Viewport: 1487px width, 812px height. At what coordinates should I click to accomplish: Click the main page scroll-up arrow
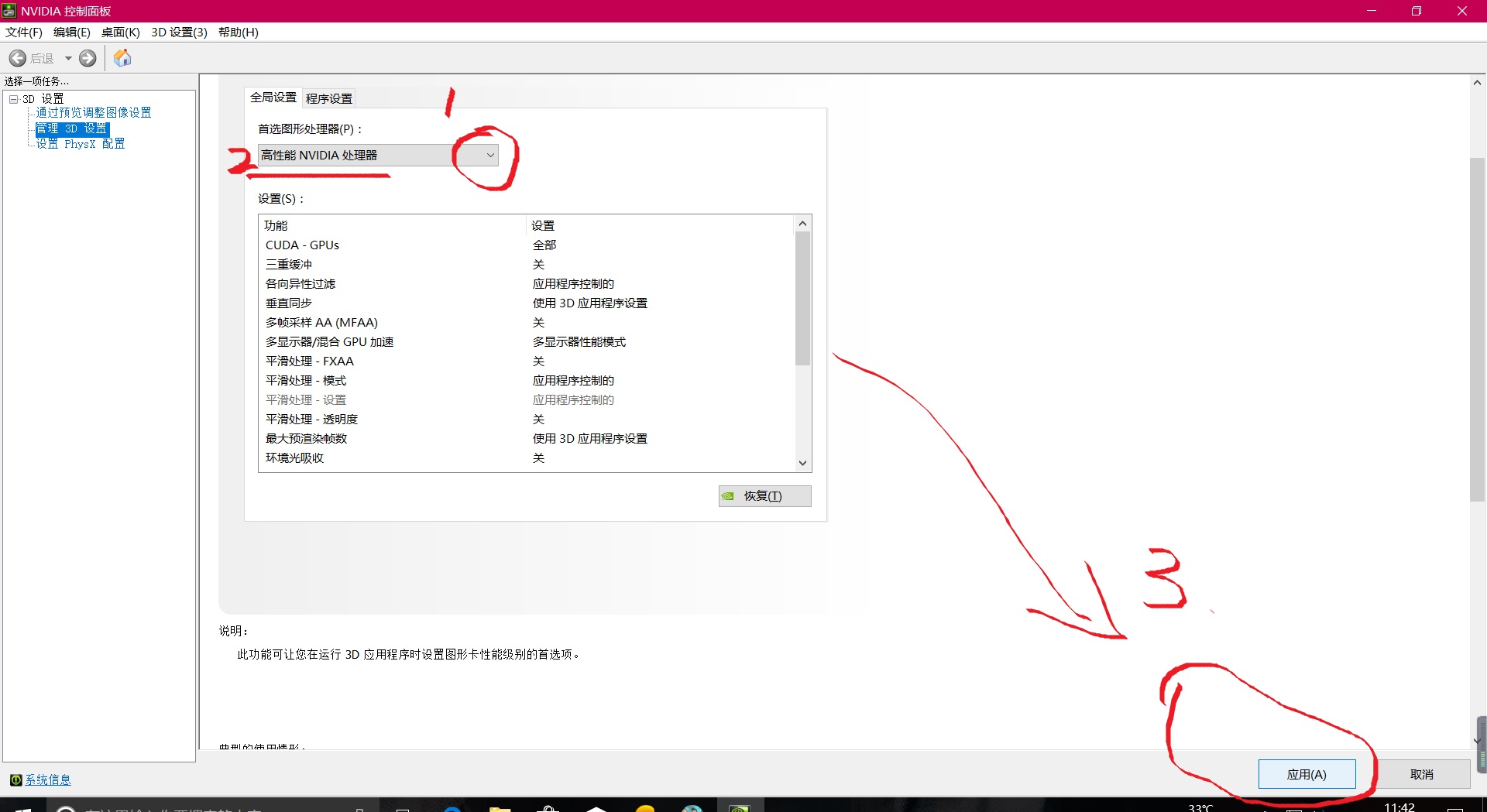pos(1477,82)
